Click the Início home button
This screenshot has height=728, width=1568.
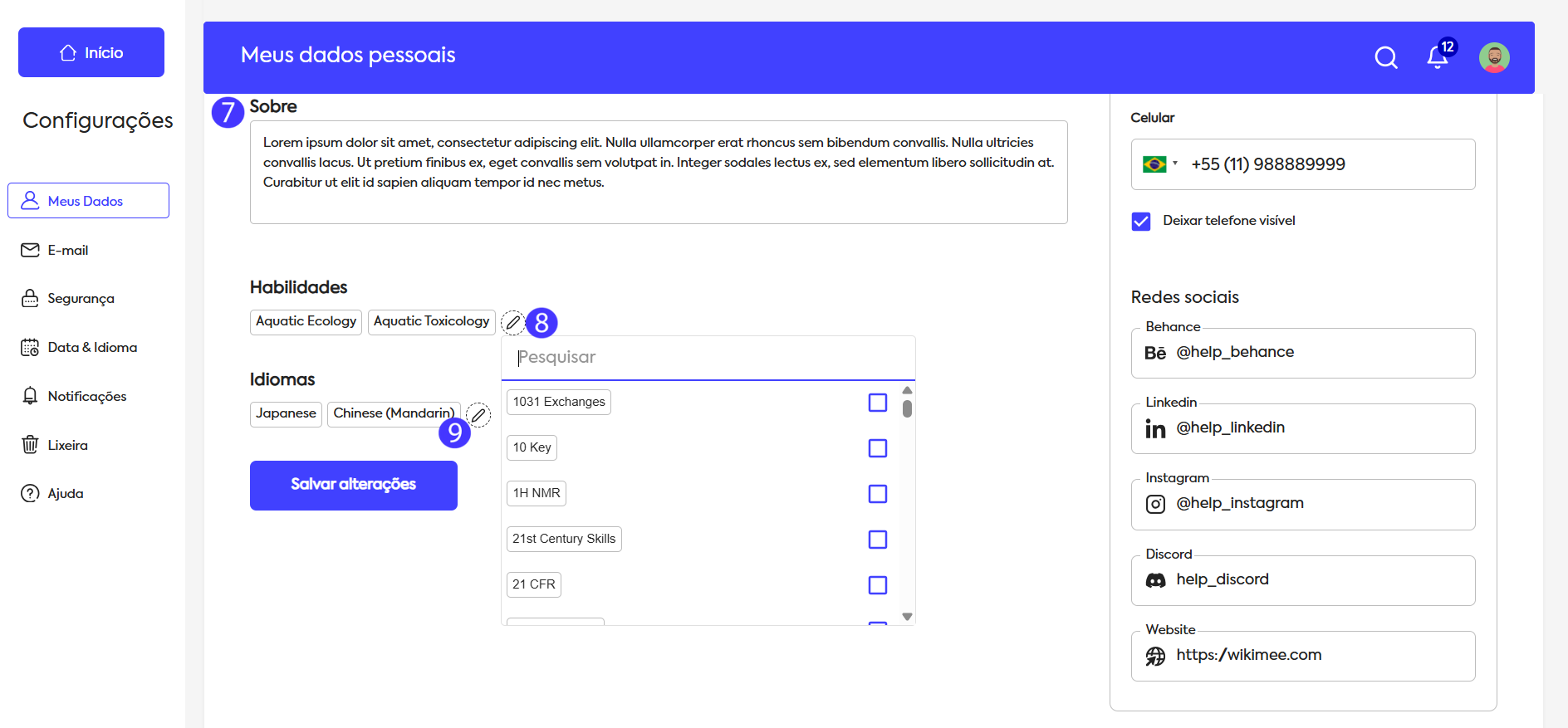91,52
